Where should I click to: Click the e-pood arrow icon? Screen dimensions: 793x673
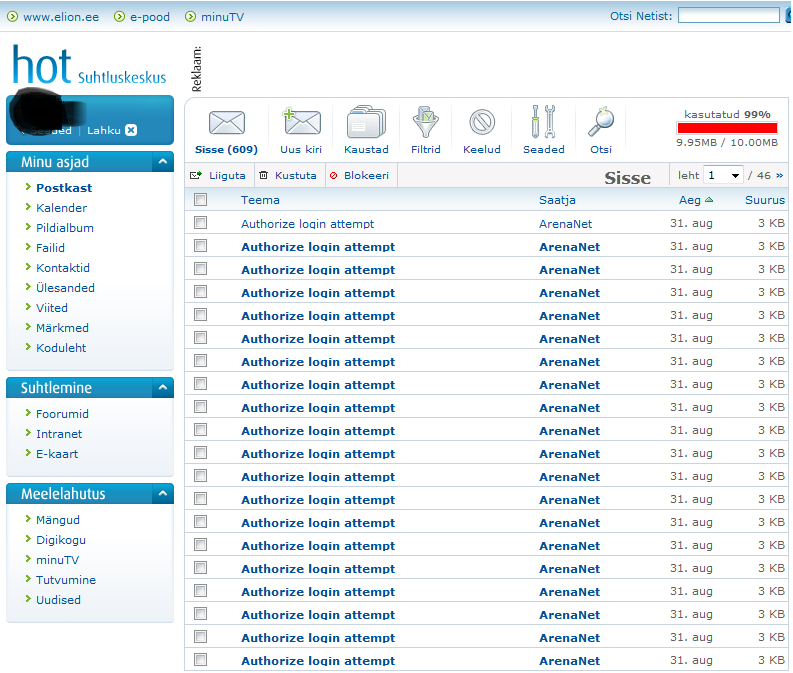click(x=119, y=17)
